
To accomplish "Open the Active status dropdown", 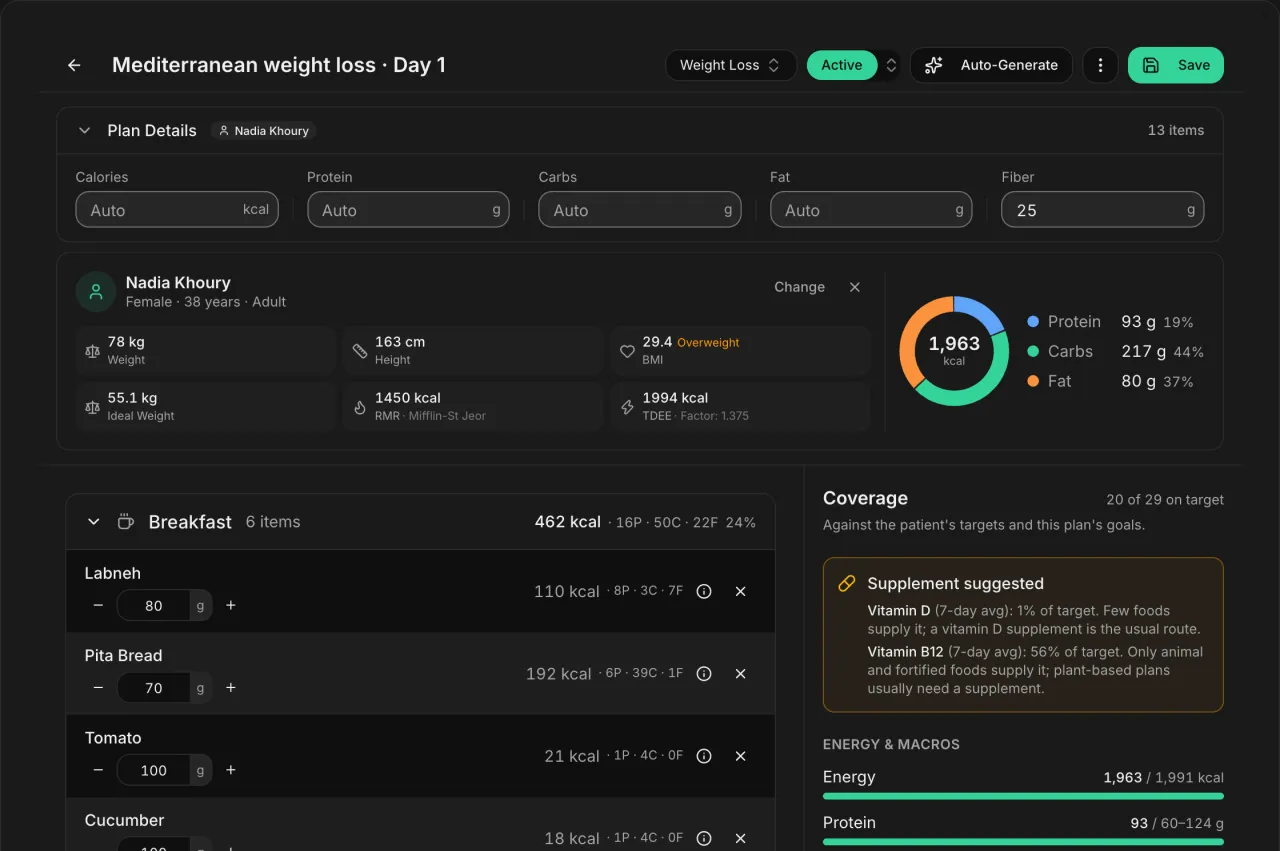I will pos(853,65).
